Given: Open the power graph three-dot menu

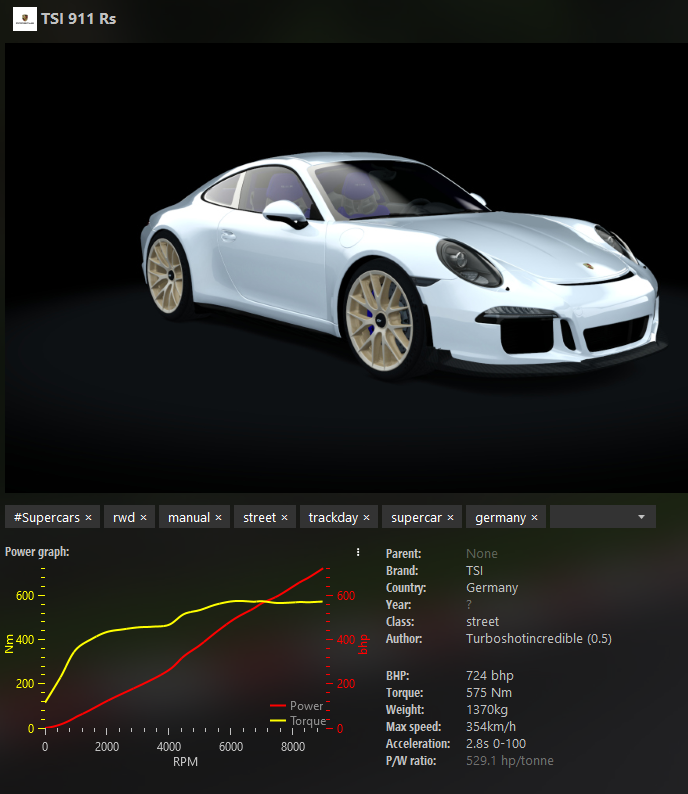Looking at the screenshot, I should coord(357,552).
